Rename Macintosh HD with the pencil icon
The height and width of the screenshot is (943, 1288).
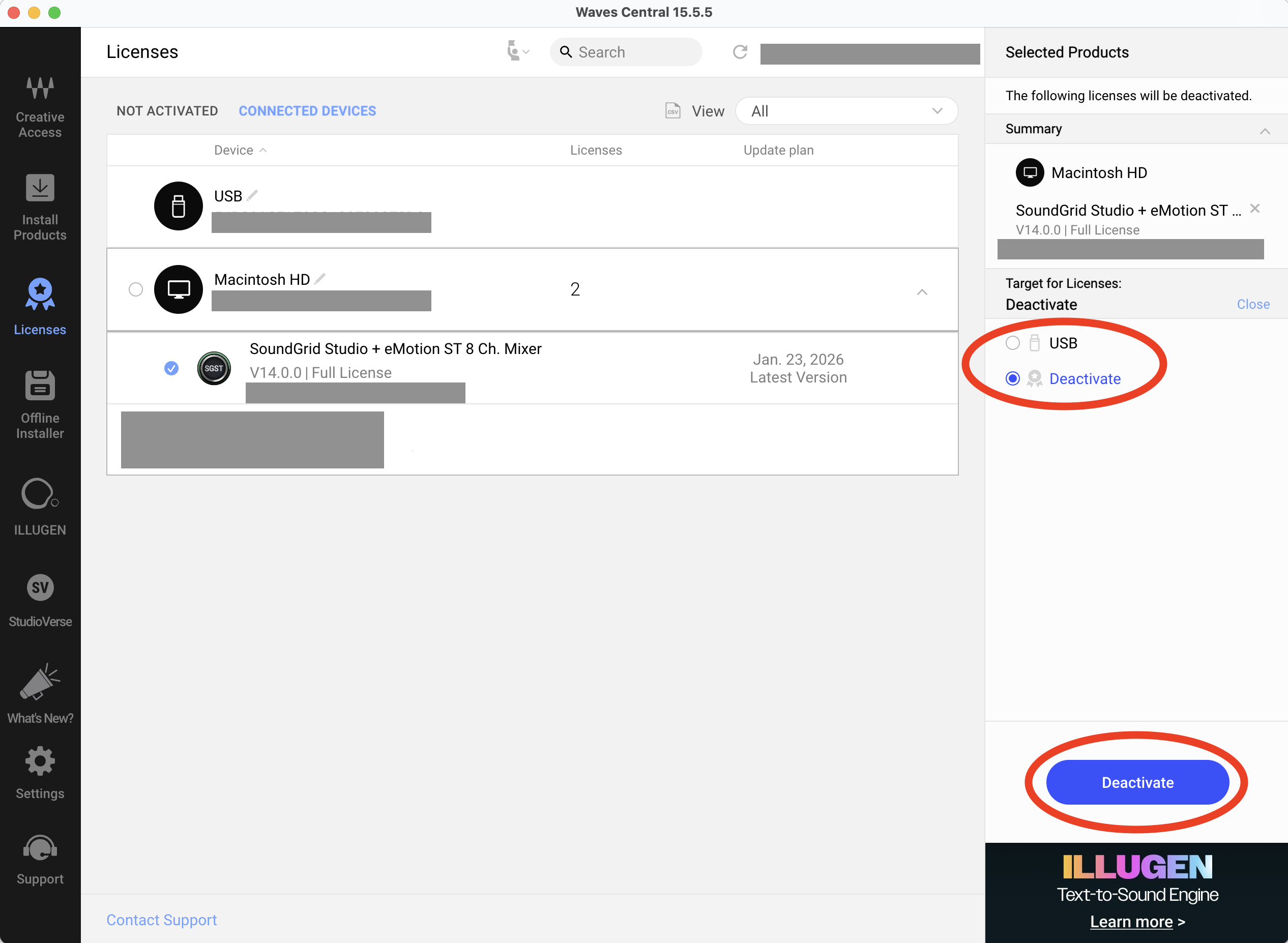click(x=320, y=279)
